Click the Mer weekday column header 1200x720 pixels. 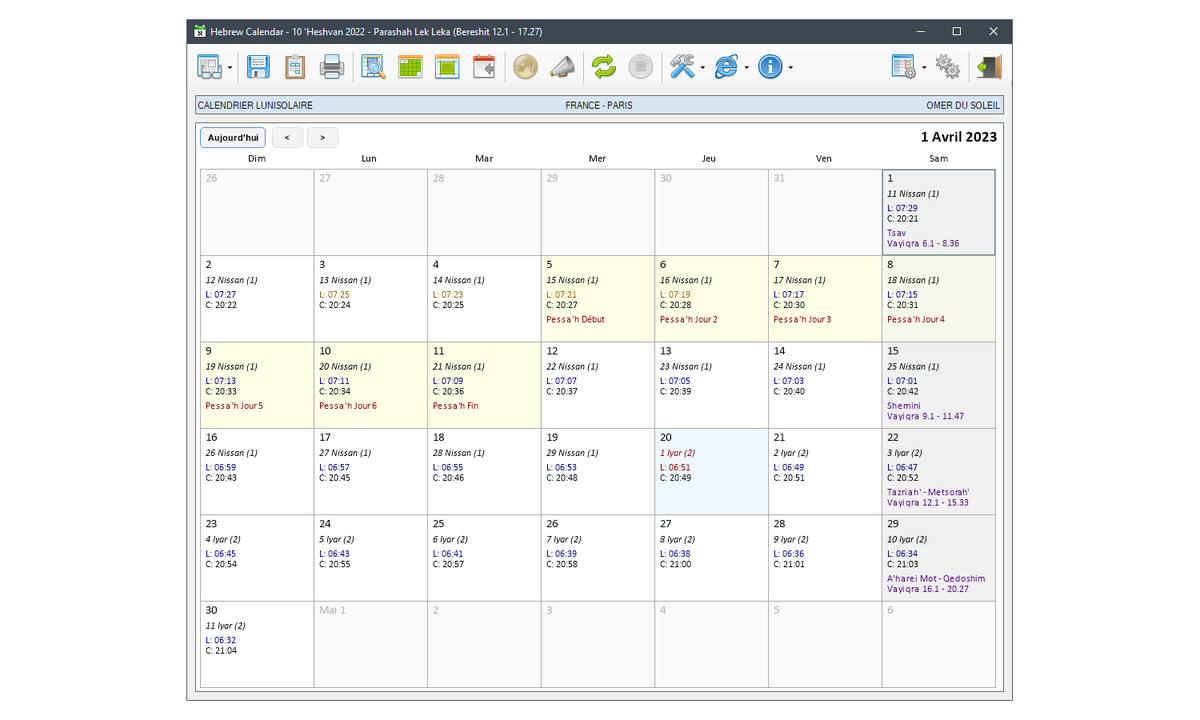coord(597,158)
